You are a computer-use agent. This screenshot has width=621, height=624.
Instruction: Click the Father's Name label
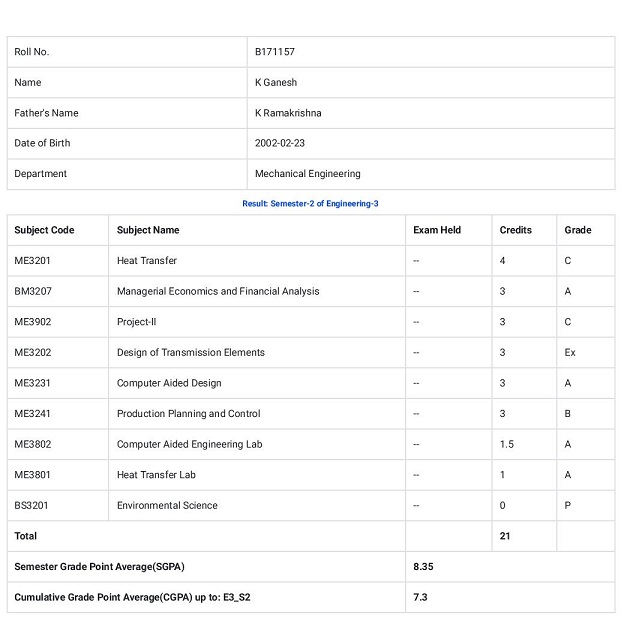pos(46,113)
